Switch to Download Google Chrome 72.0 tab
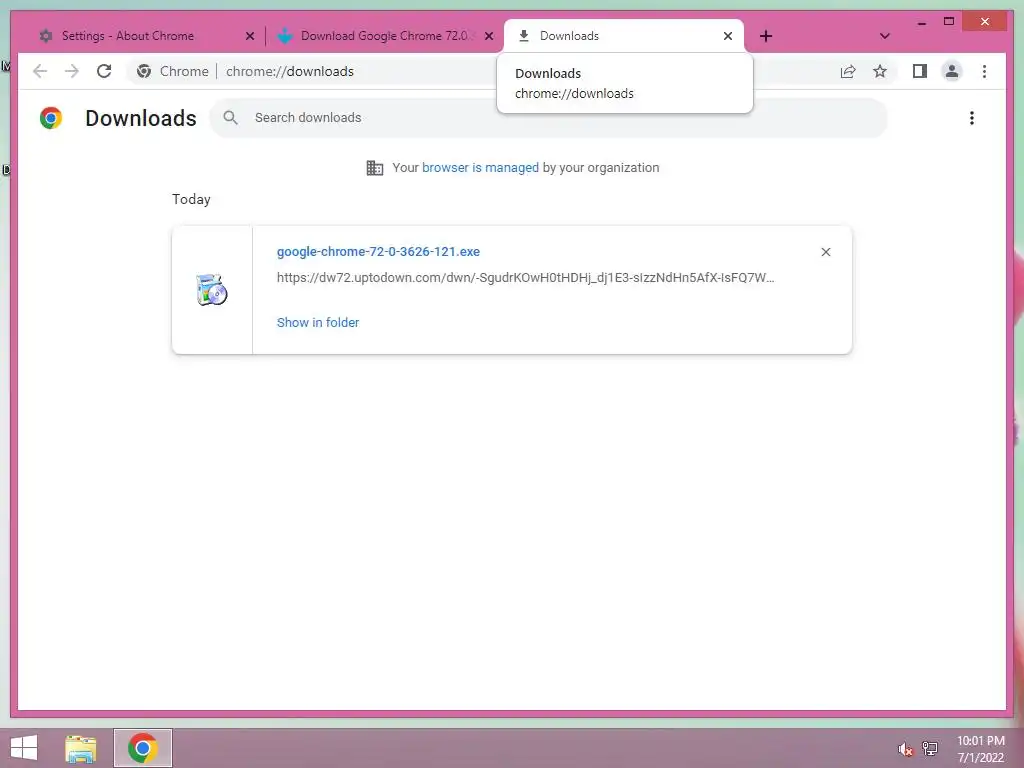 click(385, 36)
